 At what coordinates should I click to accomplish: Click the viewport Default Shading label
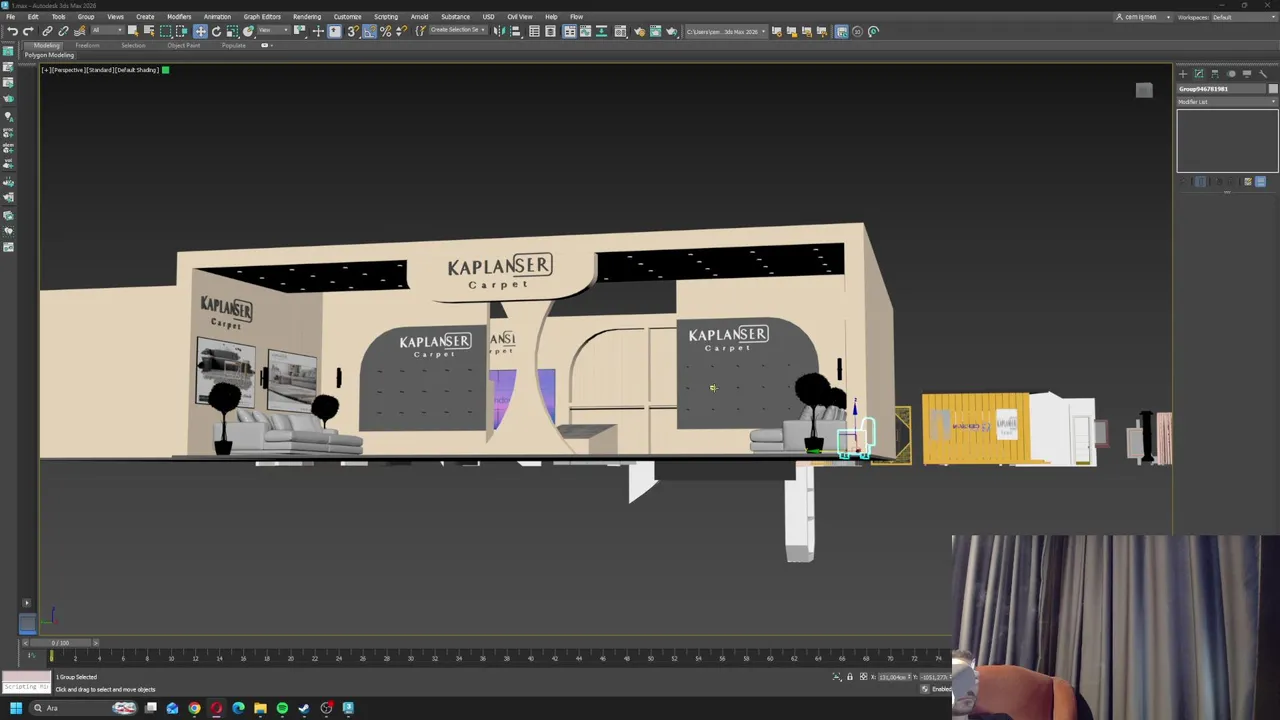[x=139, y=70]
